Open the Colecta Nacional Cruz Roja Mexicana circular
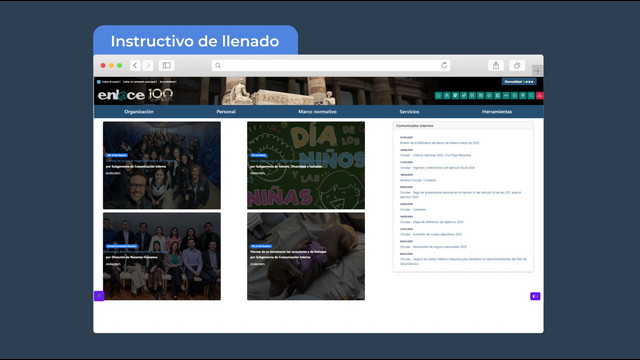Image resolution: width=640 pixels, height=360 pixels. click(x=436, y=155)
